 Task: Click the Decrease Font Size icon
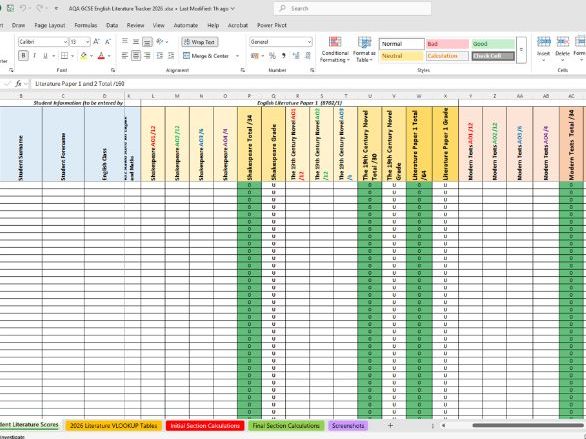tap(108, 41)
